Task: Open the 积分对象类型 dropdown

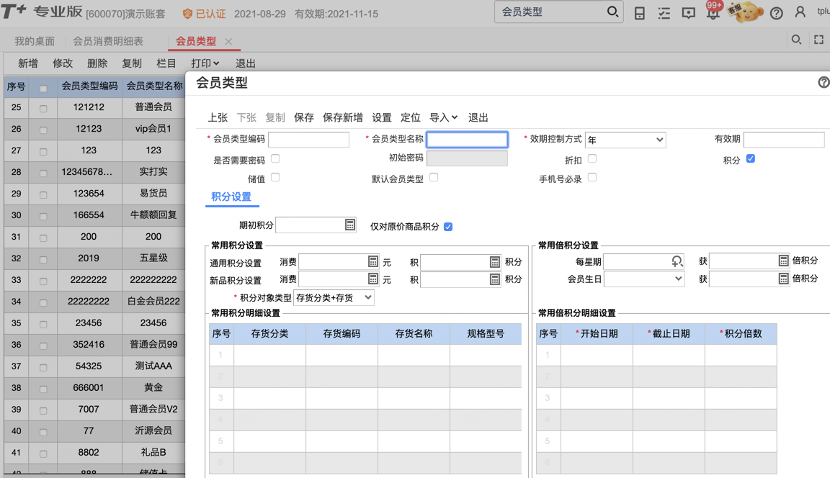Action: [333, 297]
